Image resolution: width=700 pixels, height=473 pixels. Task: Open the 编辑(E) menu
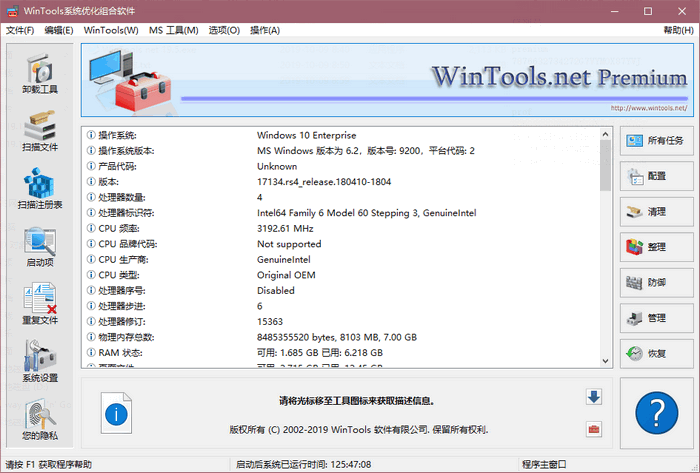(x=58, y=30)
